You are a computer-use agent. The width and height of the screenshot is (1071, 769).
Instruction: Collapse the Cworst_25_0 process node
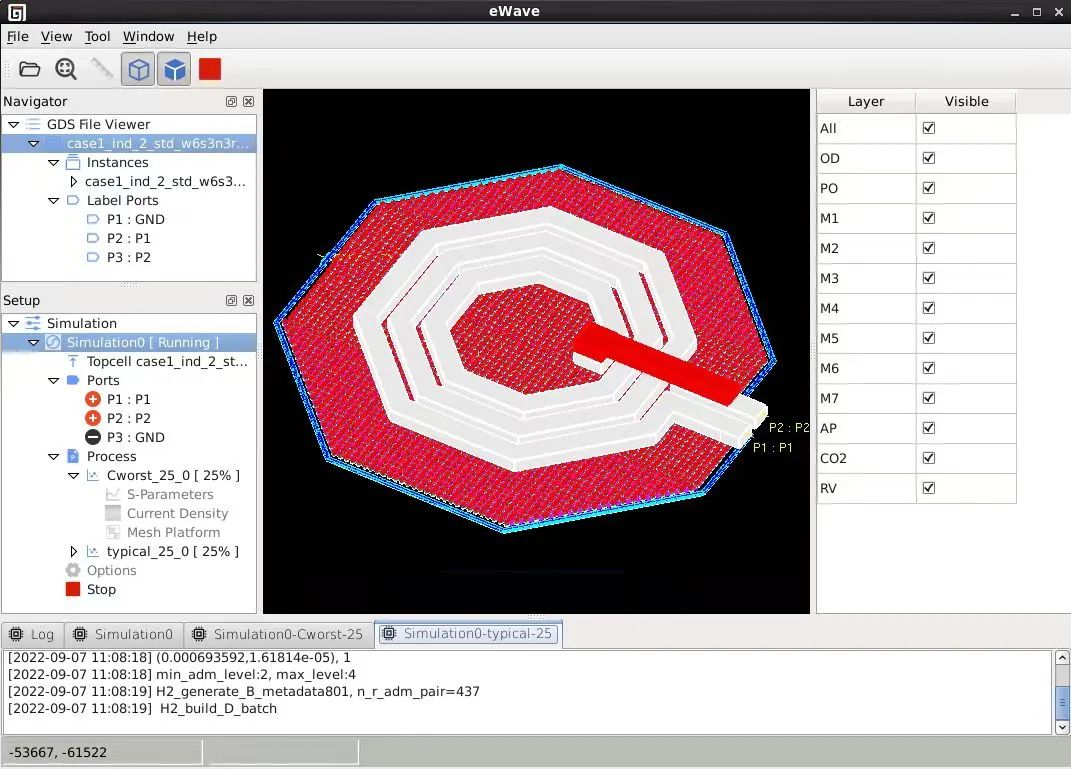pyautogui.click(x=73, y=475)
